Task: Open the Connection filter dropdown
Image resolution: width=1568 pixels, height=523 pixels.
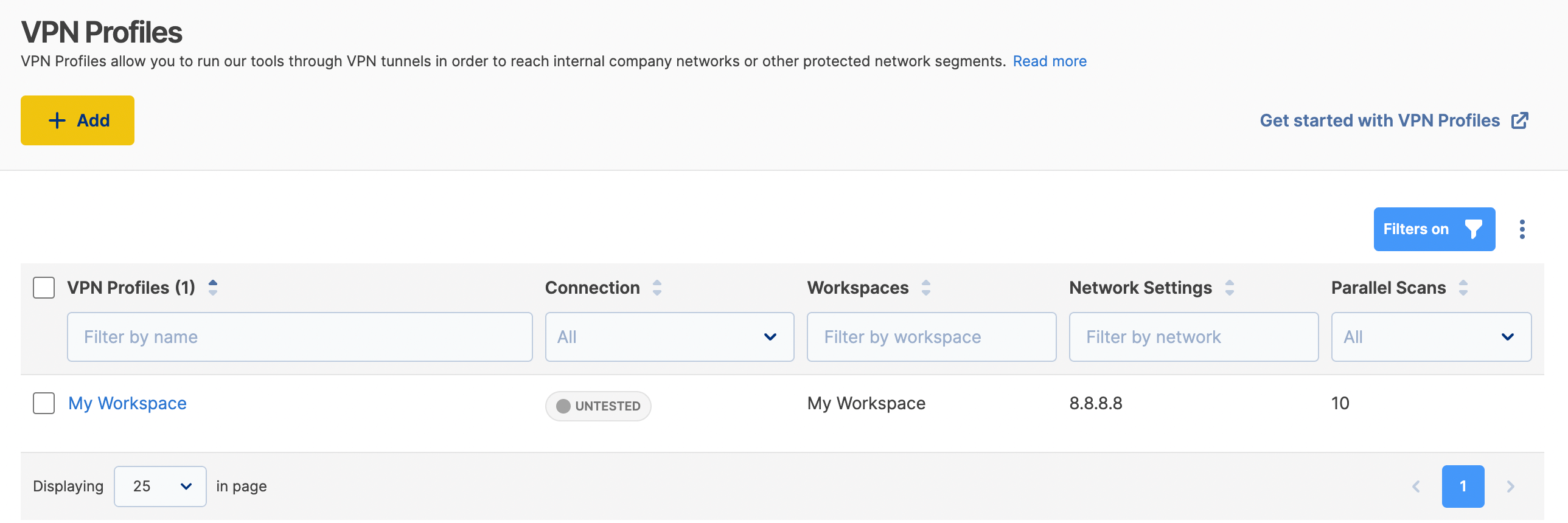Action: coord(669,337)
